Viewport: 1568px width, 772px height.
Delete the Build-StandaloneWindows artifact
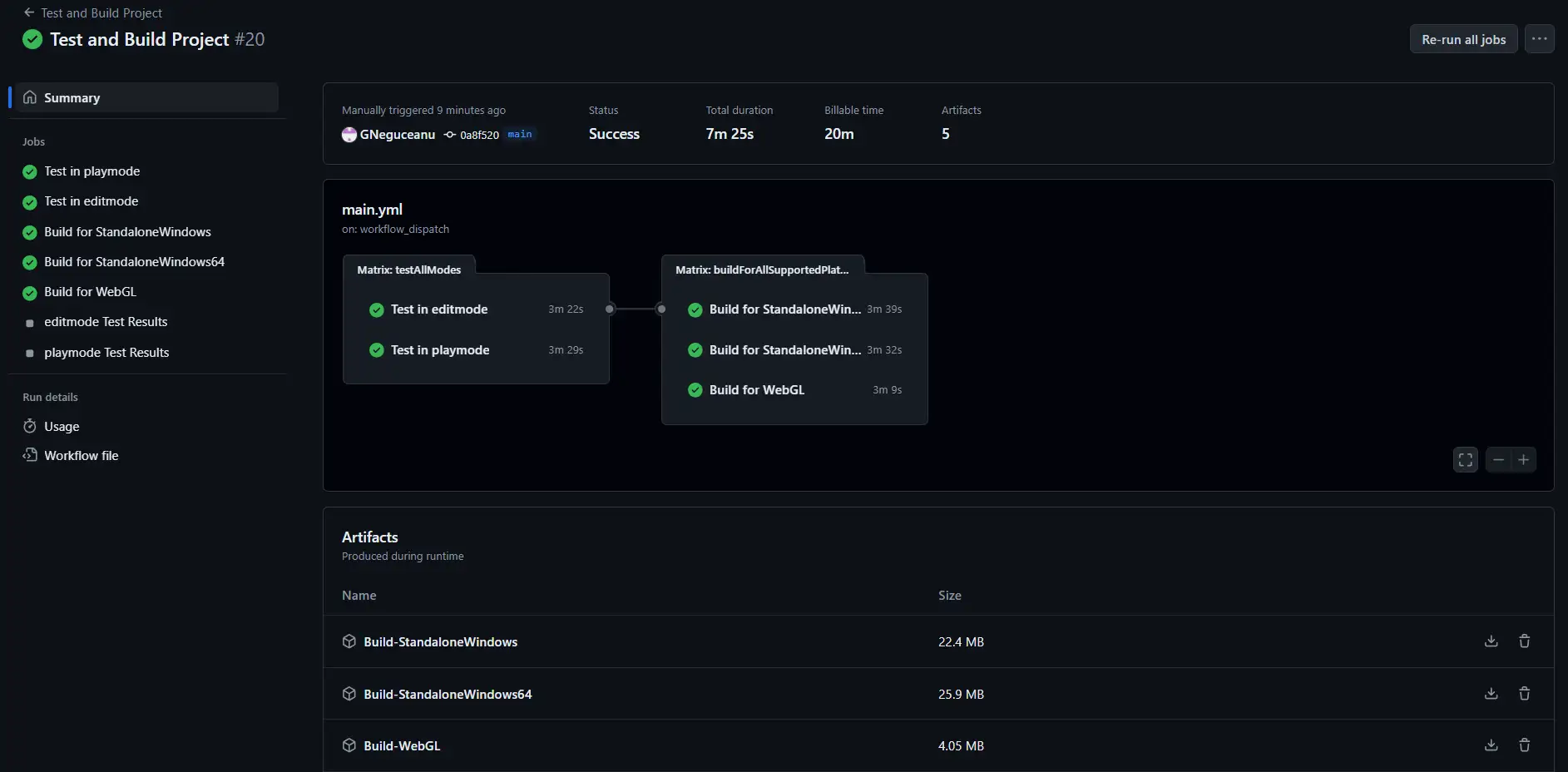coord(1525,641)
